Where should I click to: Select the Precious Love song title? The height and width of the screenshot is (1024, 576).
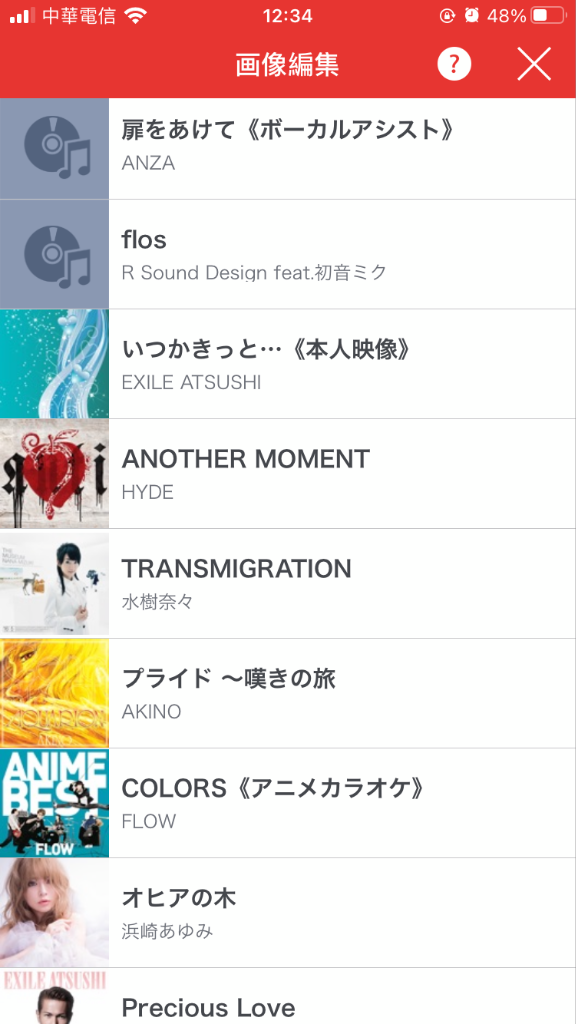(208, 1007)
